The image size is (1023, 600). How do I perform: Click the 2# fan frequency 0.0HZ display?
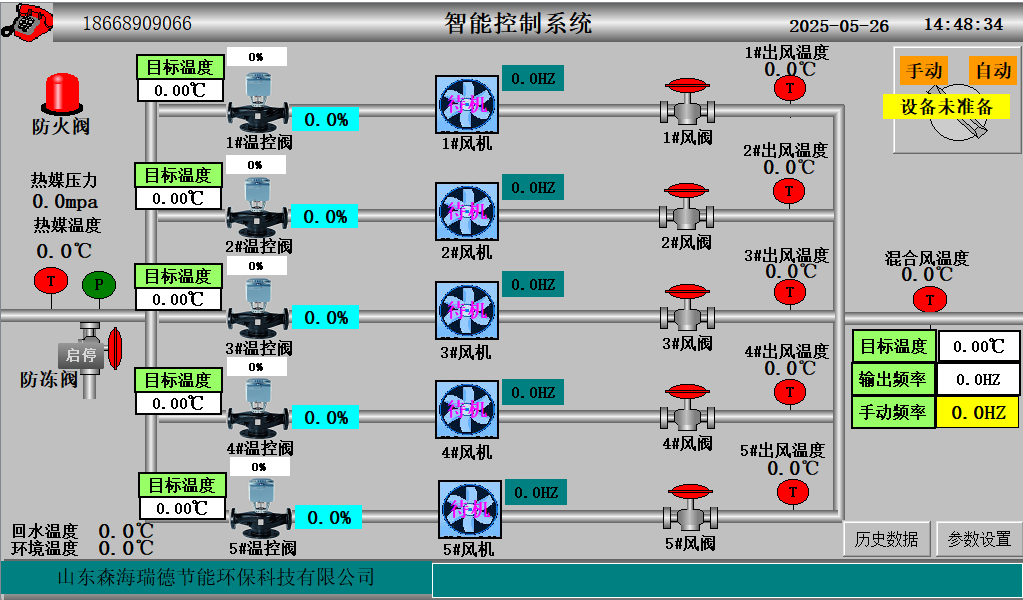pyautogui.click(x=533, y=188)
